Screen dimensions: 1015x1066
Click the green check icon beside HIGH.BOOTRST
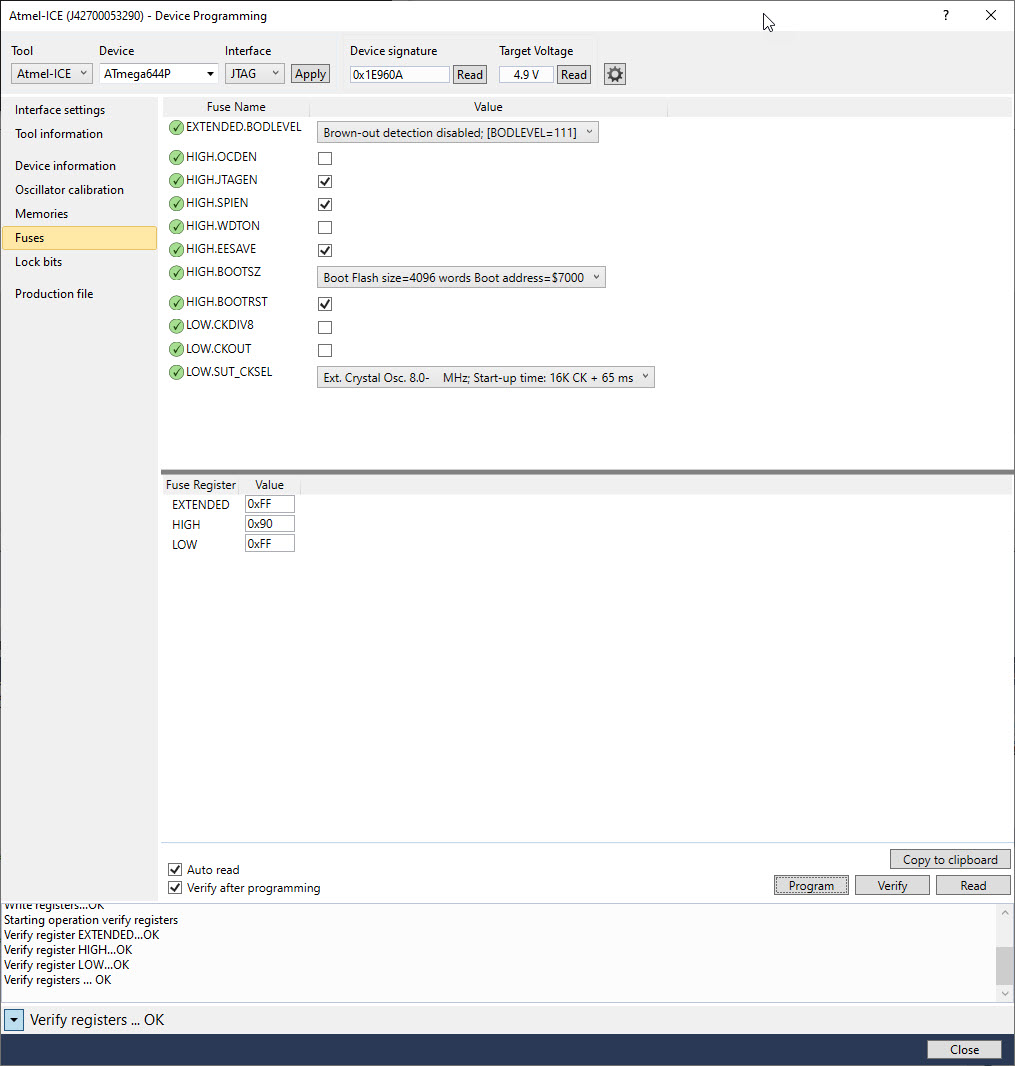click(x=176, y=303)
